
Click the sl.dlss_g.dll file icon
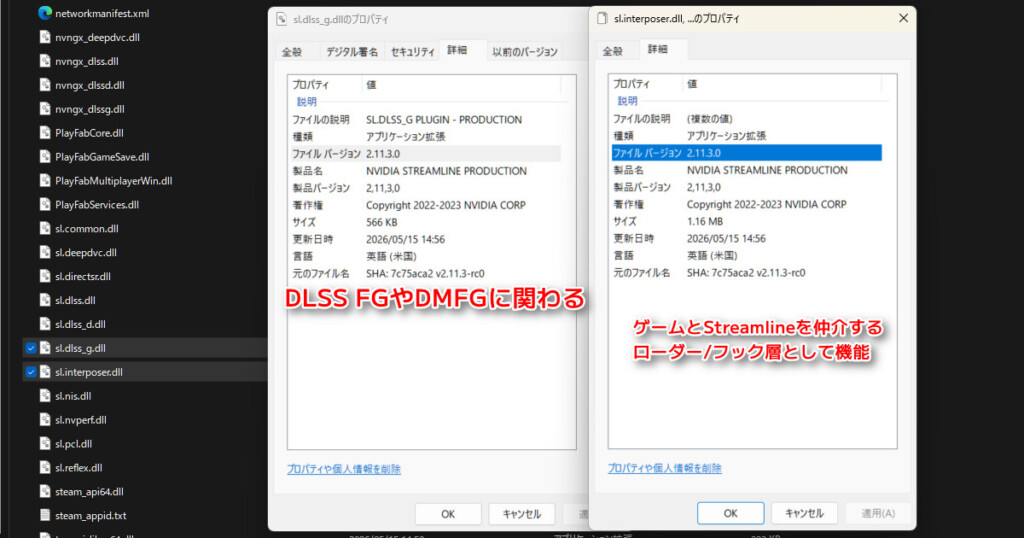45,348
